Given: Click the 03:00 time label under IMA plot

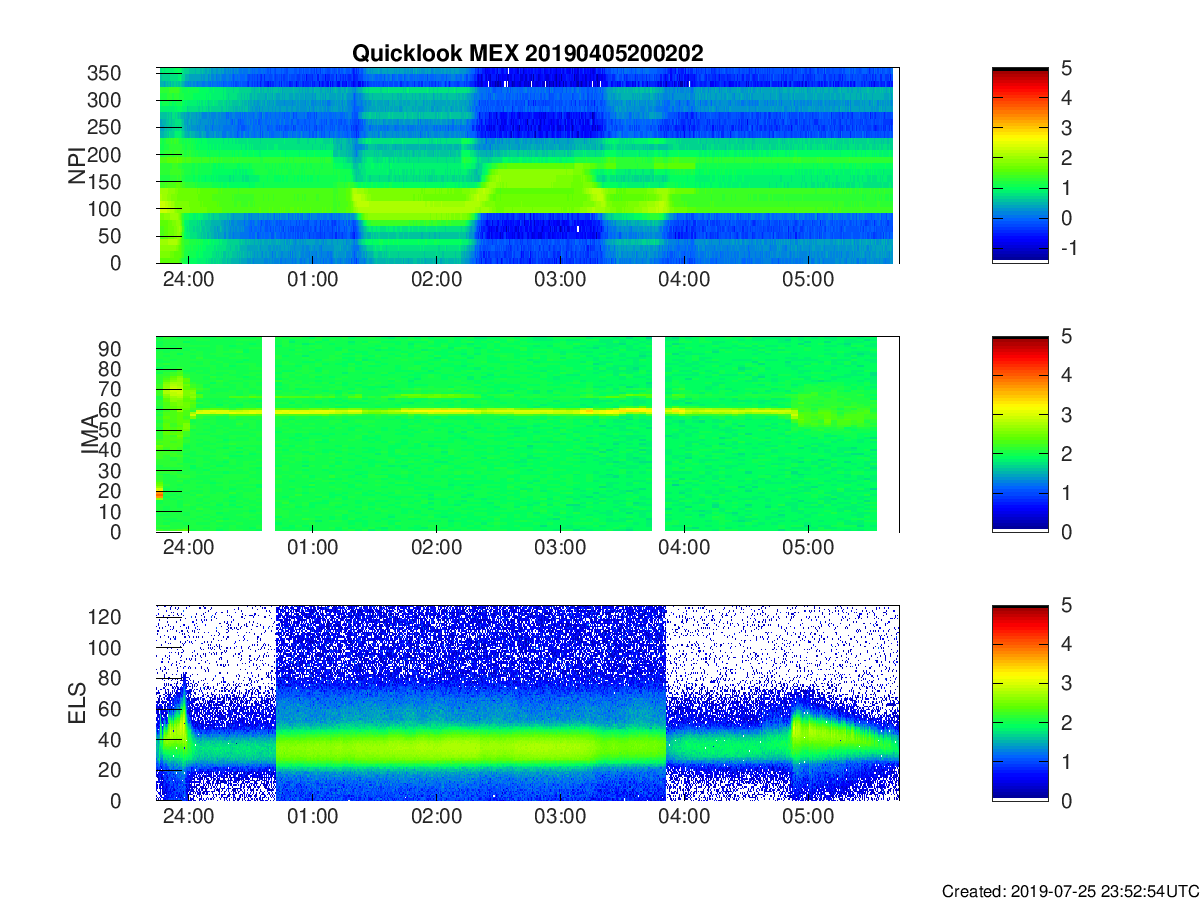Looking at the screenshot, I should (x=560, y=548).
